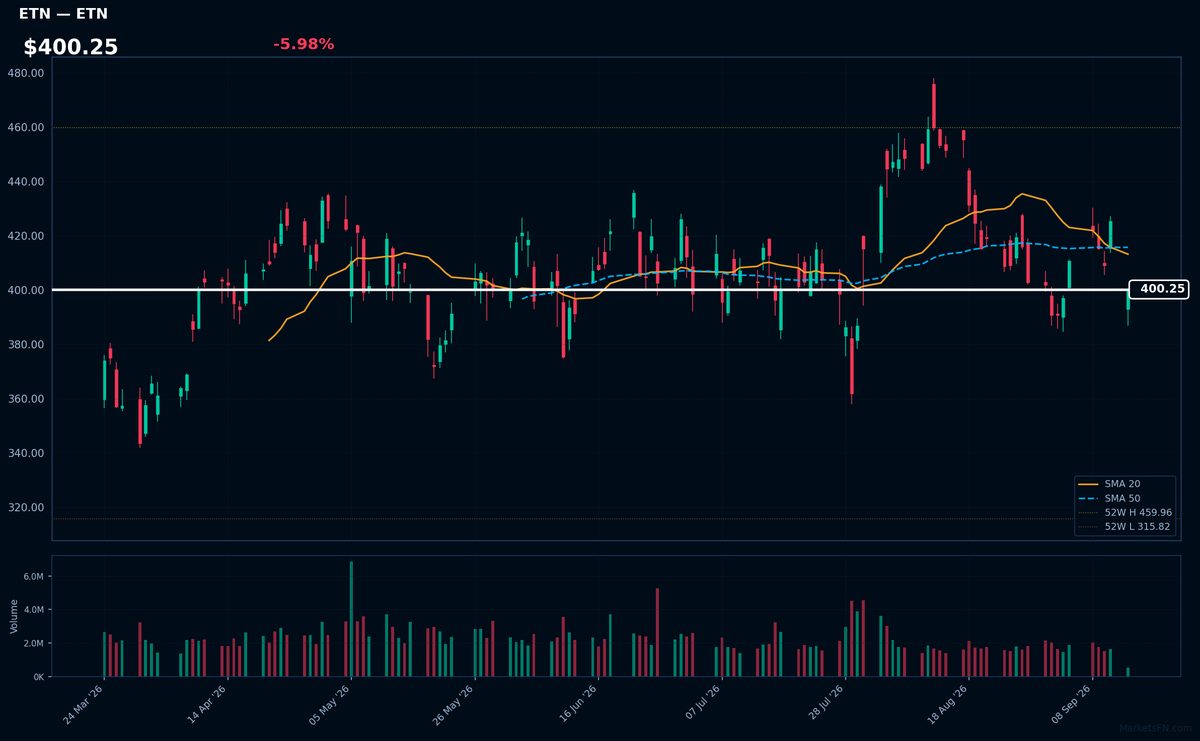Click the tallest volume bar near 05 May
The width and height of the screenshot is (1200, 741).
click(x=351, y=619)
